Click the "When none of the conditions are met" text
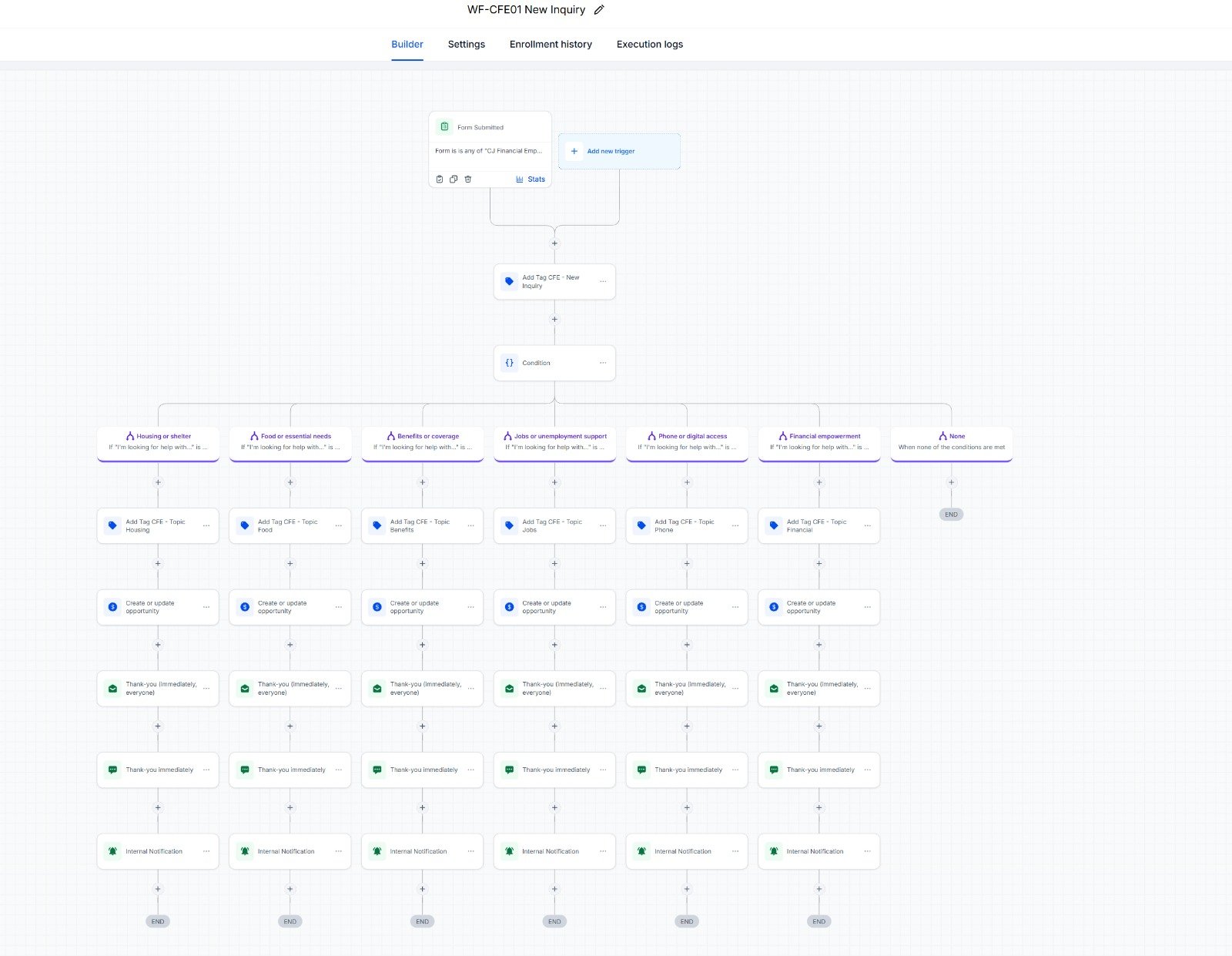 pos(952,447)
